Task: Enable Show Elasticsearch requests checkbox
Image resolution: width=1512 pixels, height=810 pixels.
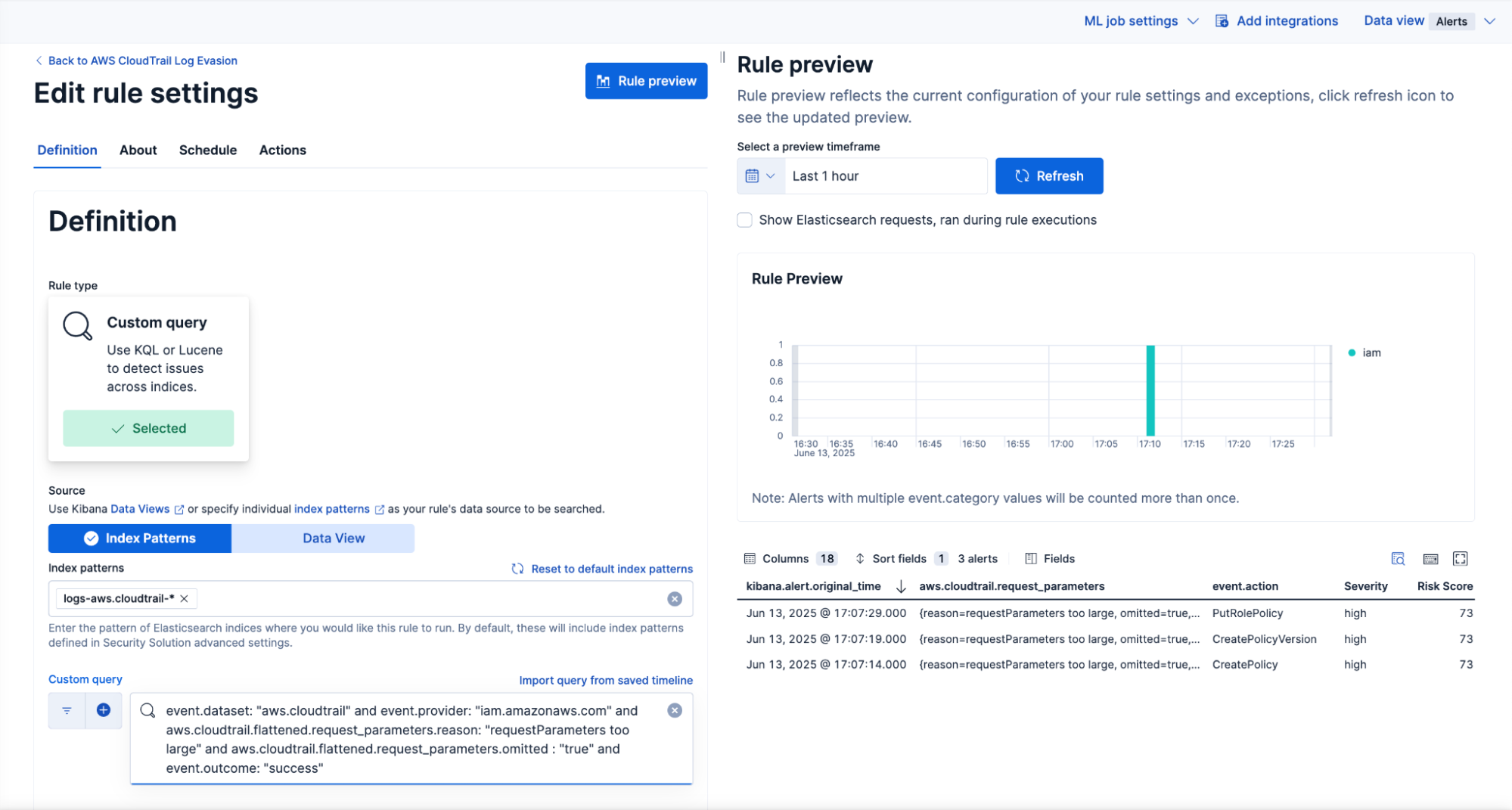Action: [745, 220]
